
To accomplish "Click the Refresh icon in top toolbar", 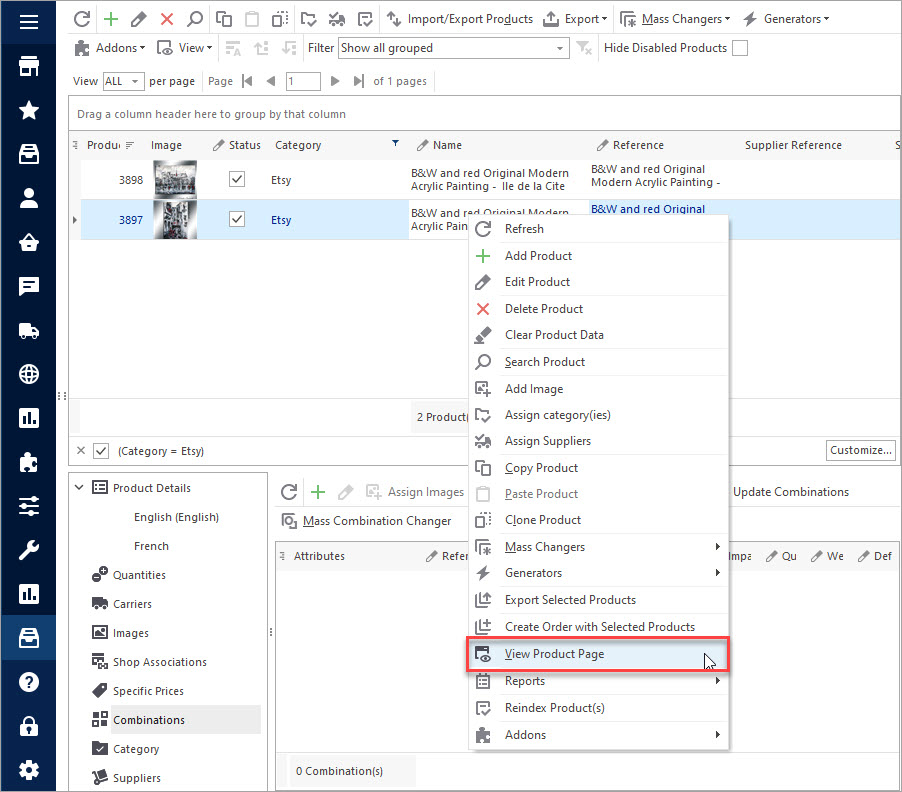I will click(x=82, y=19).
